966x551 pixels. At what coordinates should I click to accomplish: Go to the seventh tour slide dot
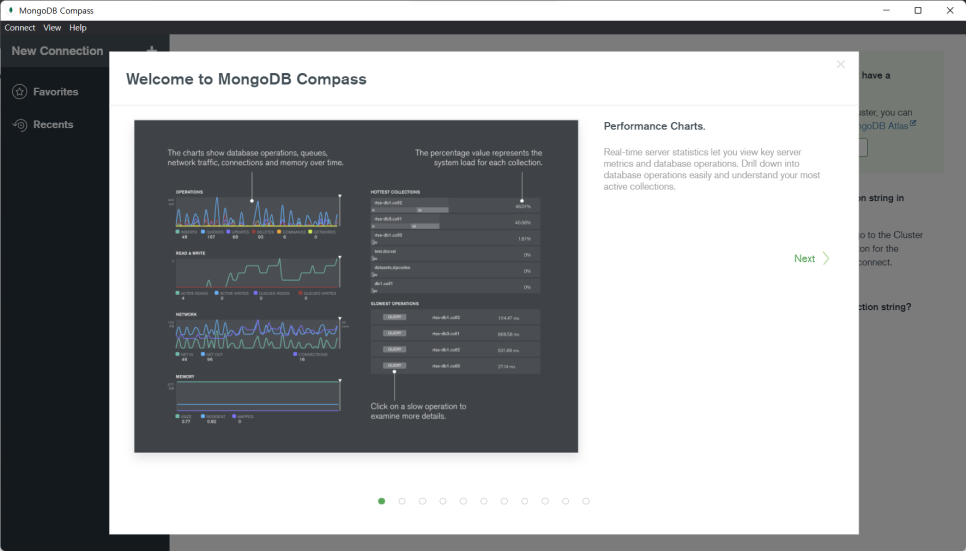(504, 501)
